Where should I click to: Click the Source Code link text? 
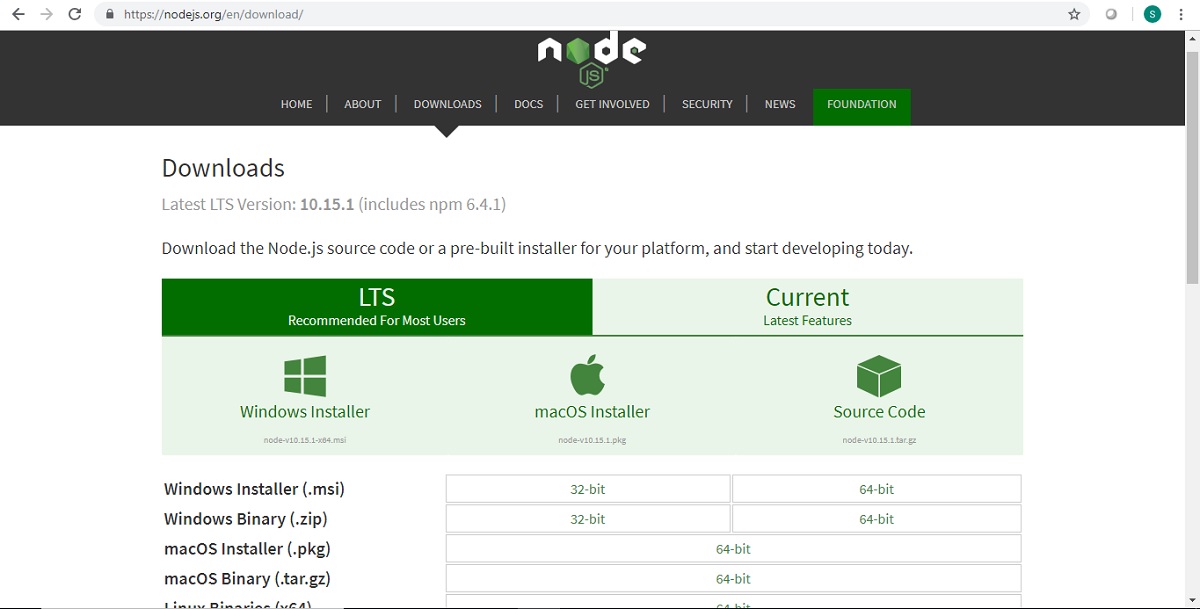[879, 412]
